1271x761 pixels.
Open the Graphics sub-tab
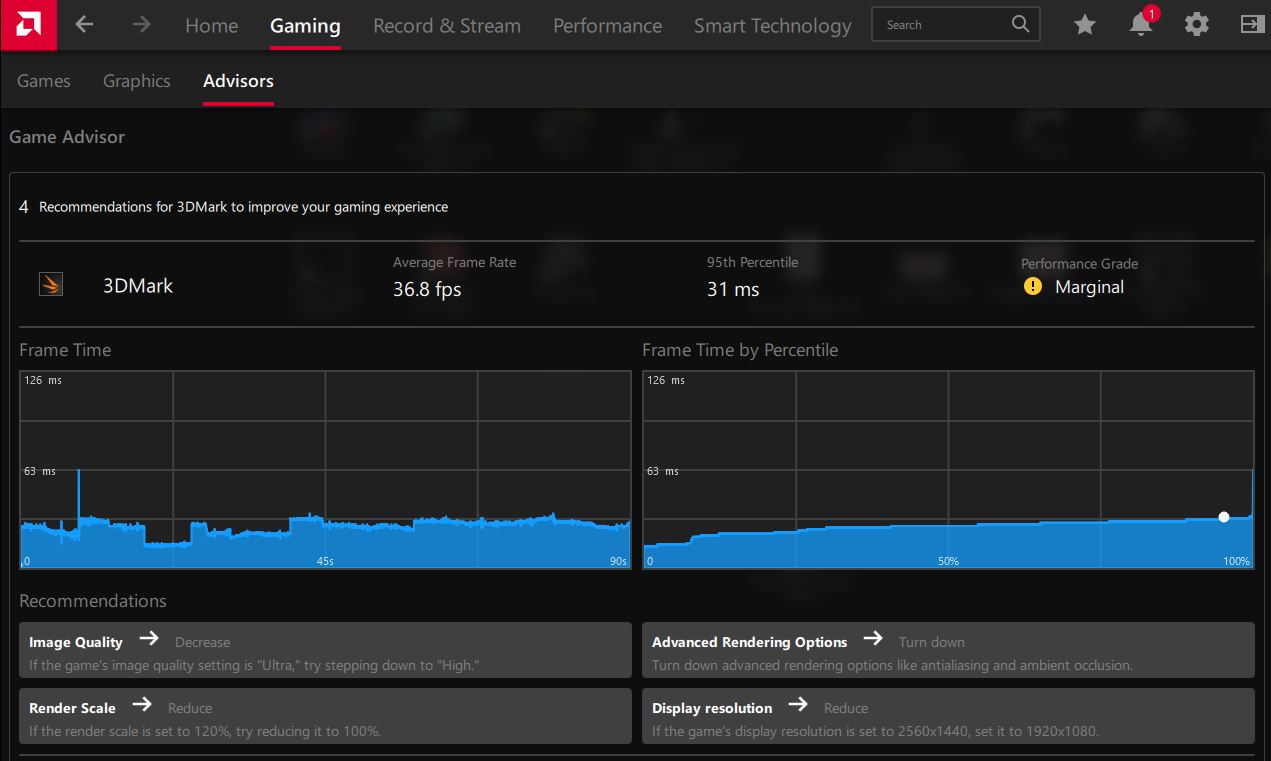click(x=137, y=81)
